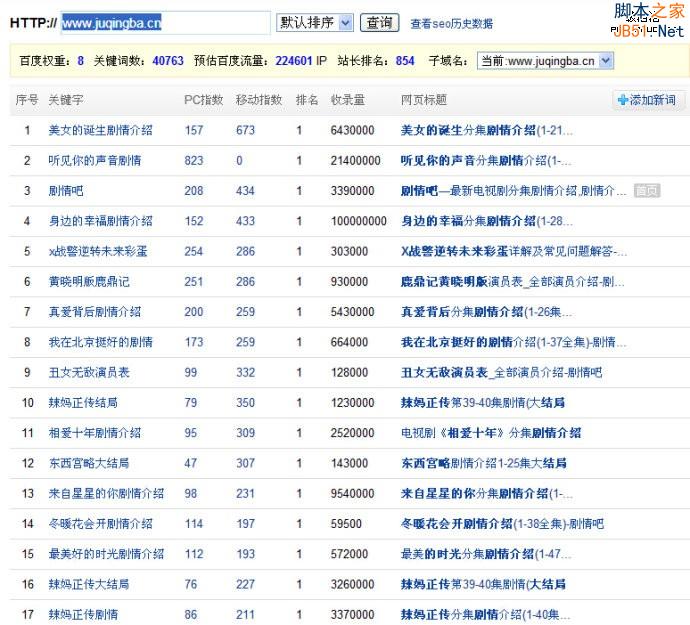
Task: Click the 移动指数 column header
Action: [258, 100]
